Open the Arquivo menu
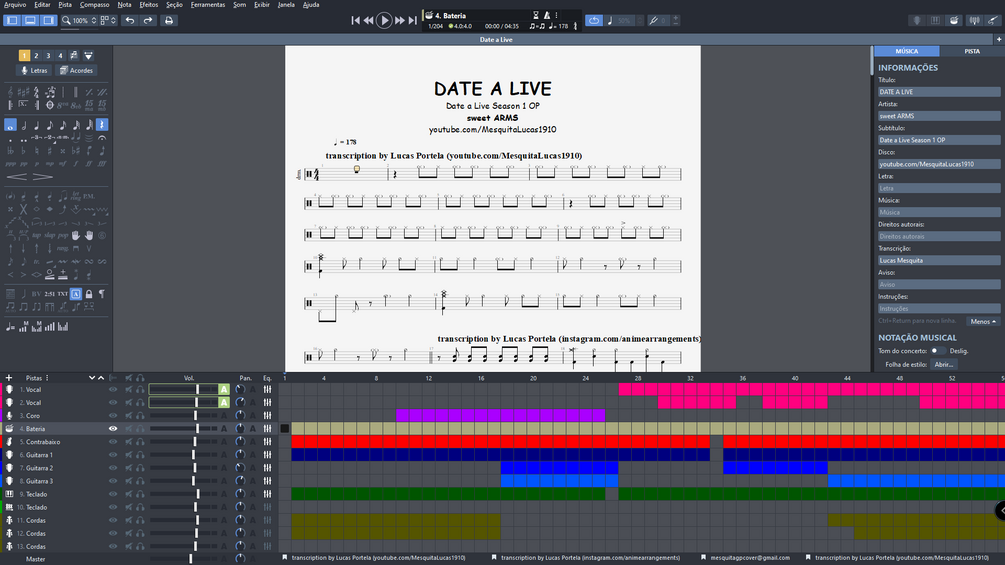The width and height of the screenshot is (1005, 565). click(15, 4)
